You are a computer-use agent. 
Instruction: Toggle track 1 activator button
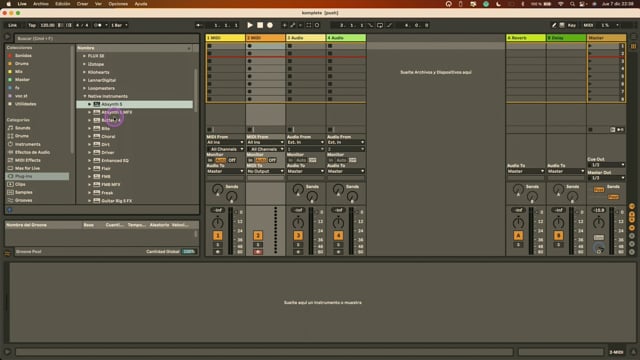point(218,236)
